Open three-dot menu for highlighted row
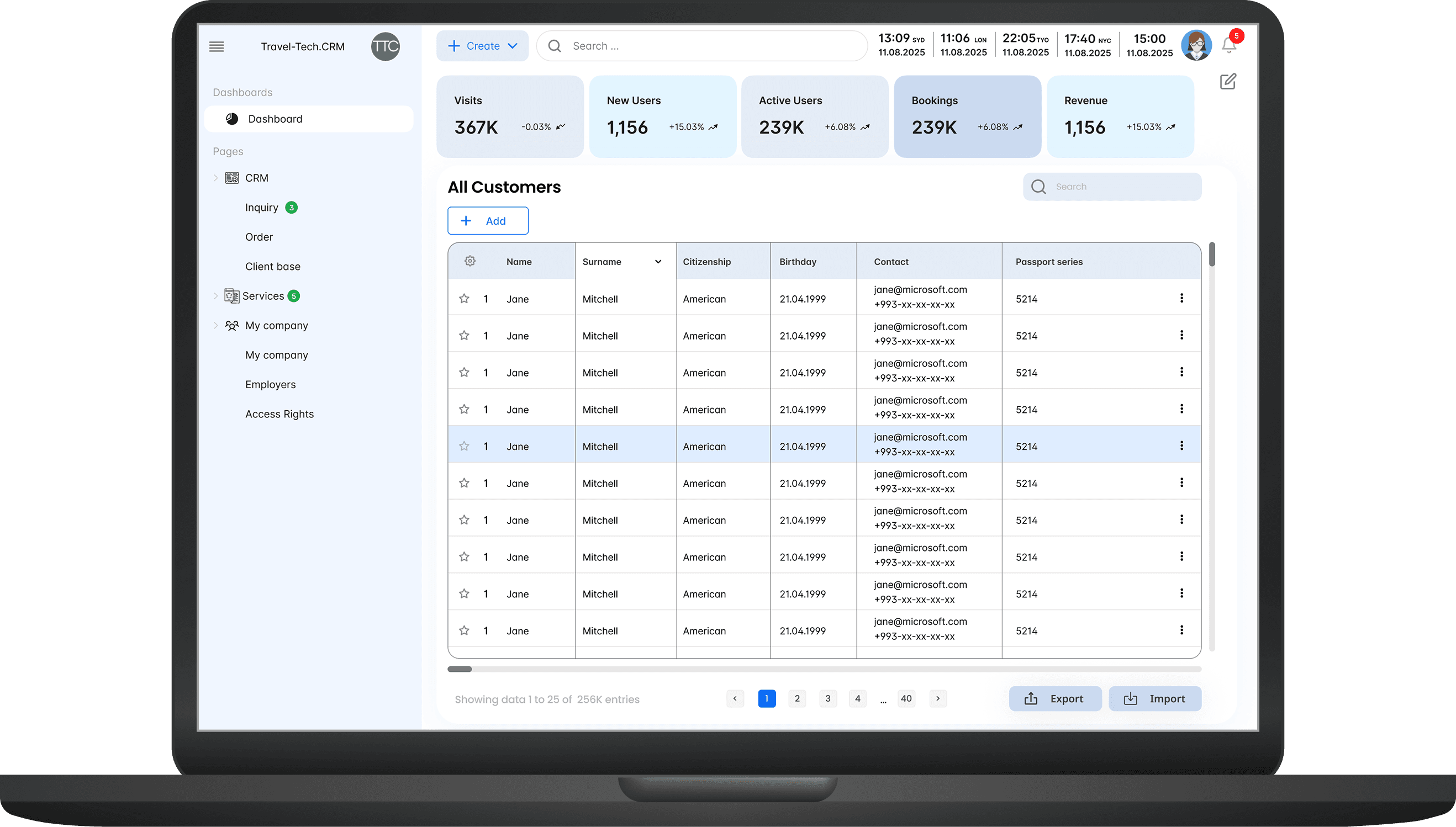The height and width of the screenshot is (827, 1456). click(1181, 446)
